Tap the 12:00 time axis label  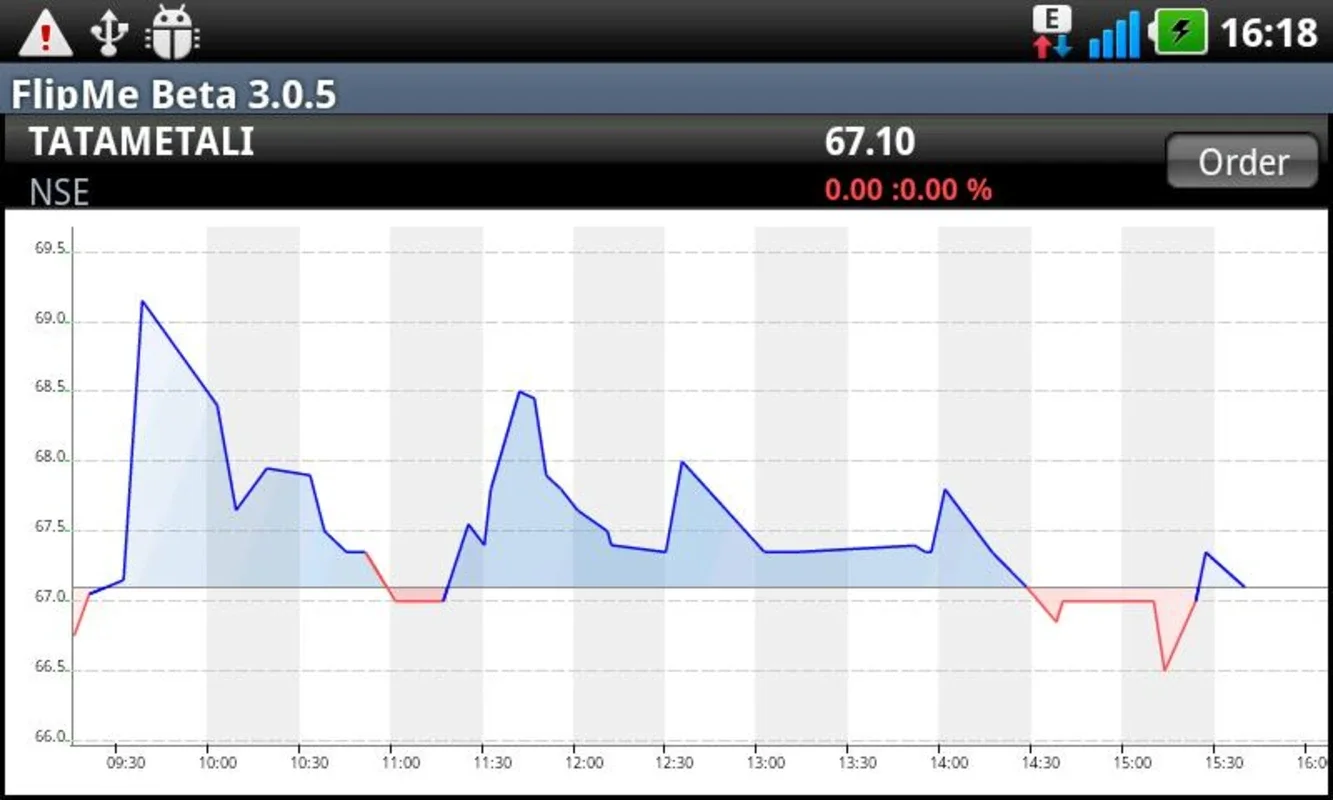(584, 763)
